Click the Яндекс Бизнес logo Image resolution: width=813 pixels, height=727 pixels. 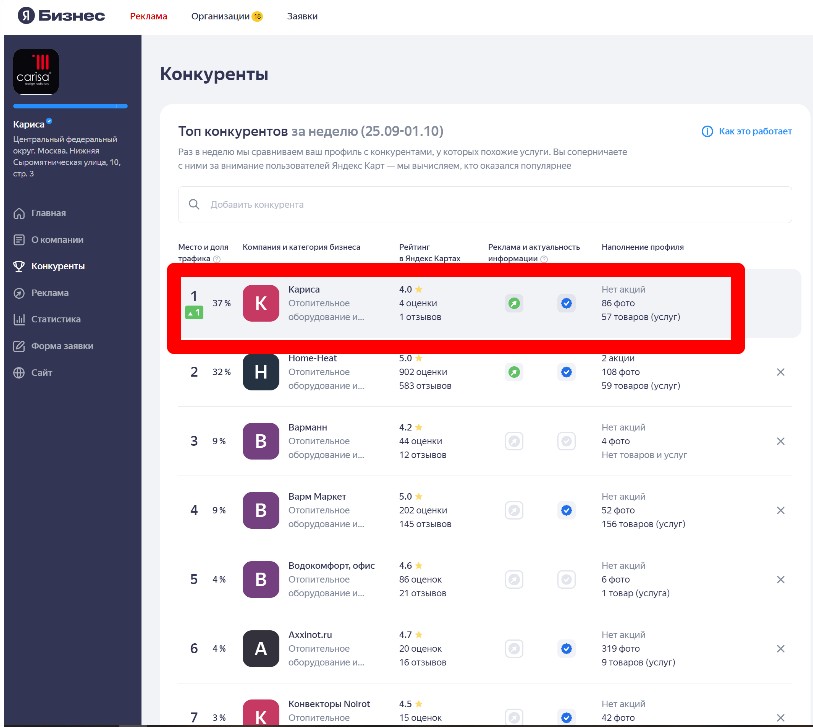pos(62,16)
